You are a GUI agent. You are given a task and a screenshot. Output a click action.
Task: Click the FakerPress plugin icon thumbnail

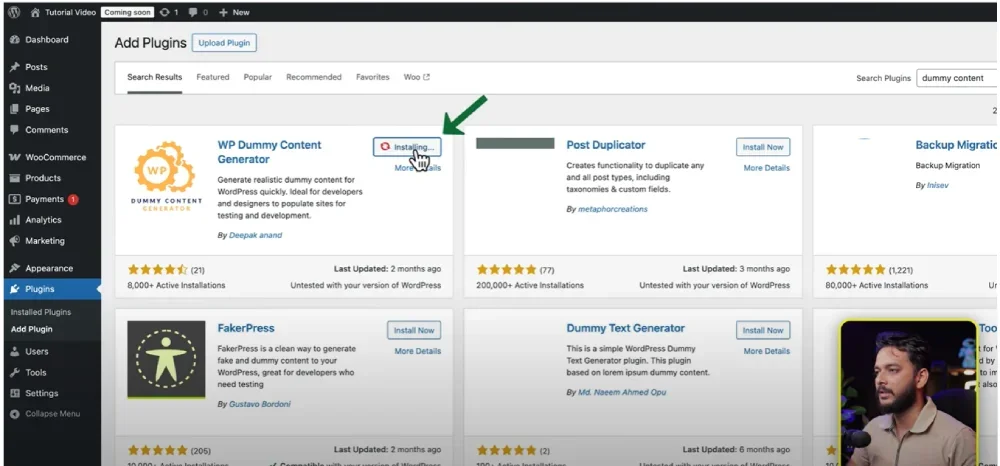click(166, 360)
